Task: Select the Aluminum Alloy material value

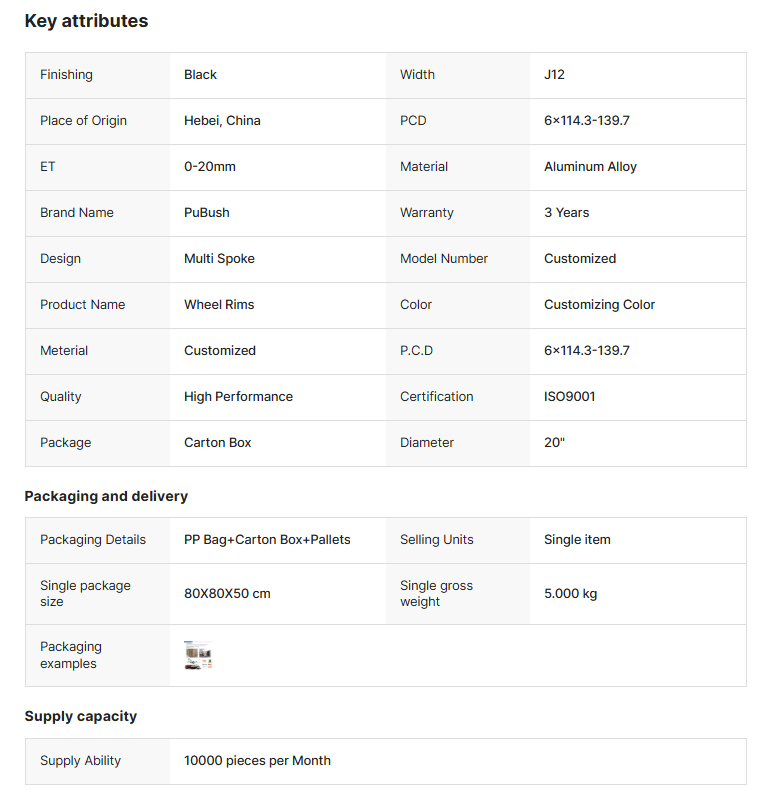Action: [590, 167]
